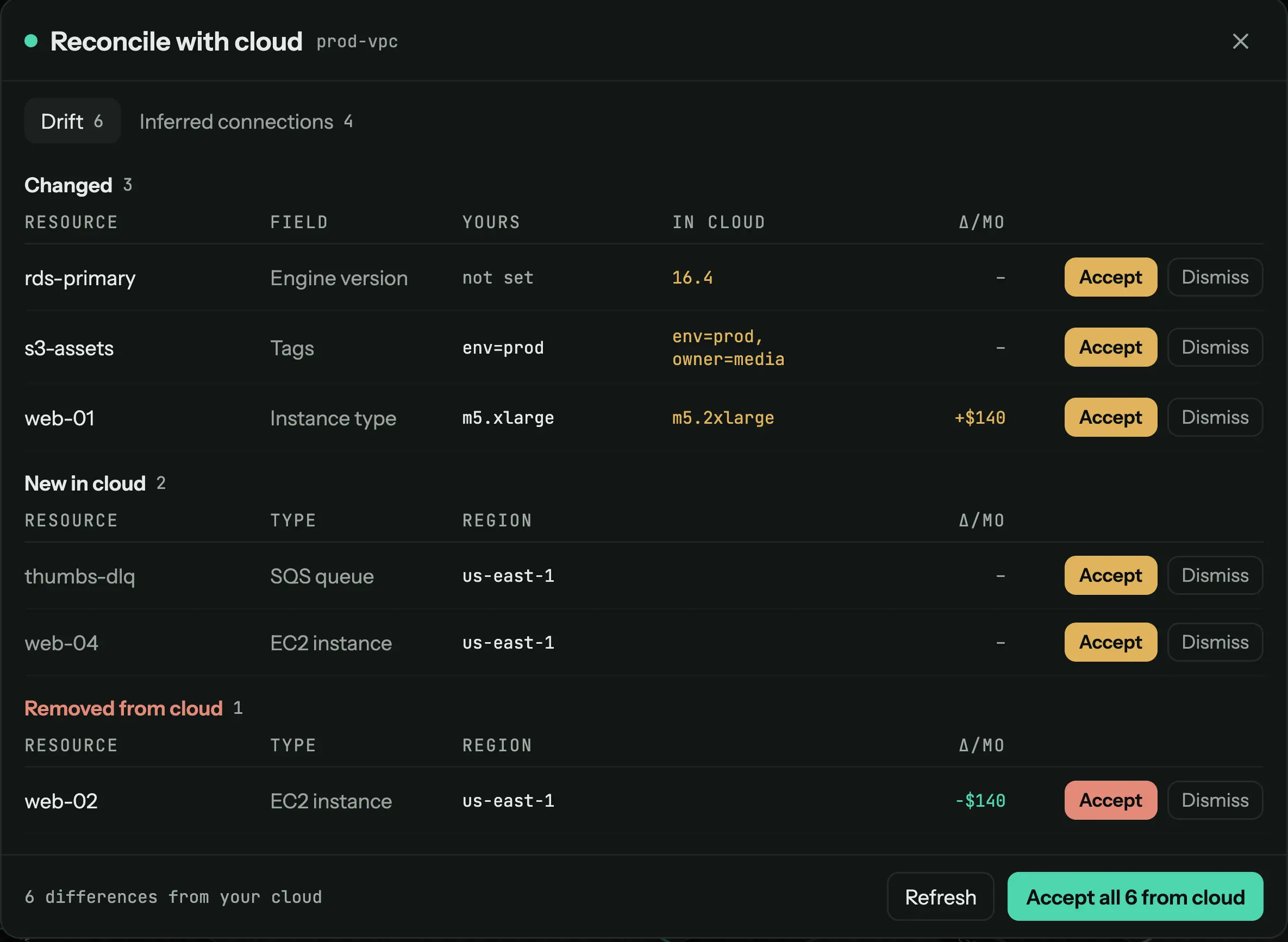Click the Removed from cloud heading
Screen dimensions: 1288x942
coord(123,708)
